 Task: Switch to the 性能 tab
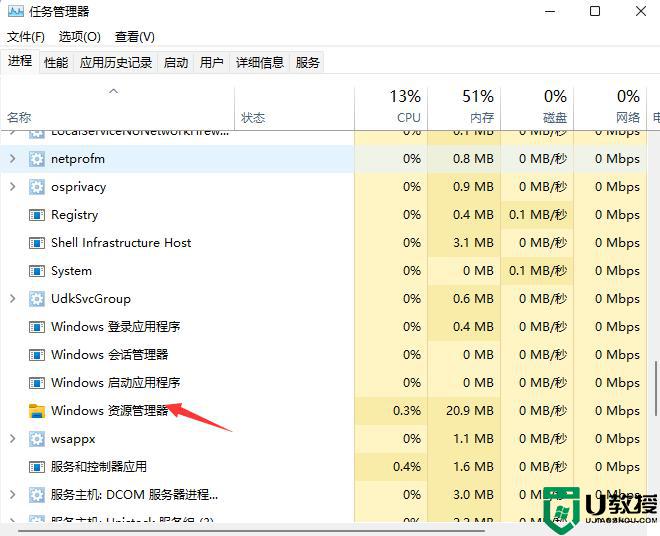pyautogui.click(x=56, y=62)
